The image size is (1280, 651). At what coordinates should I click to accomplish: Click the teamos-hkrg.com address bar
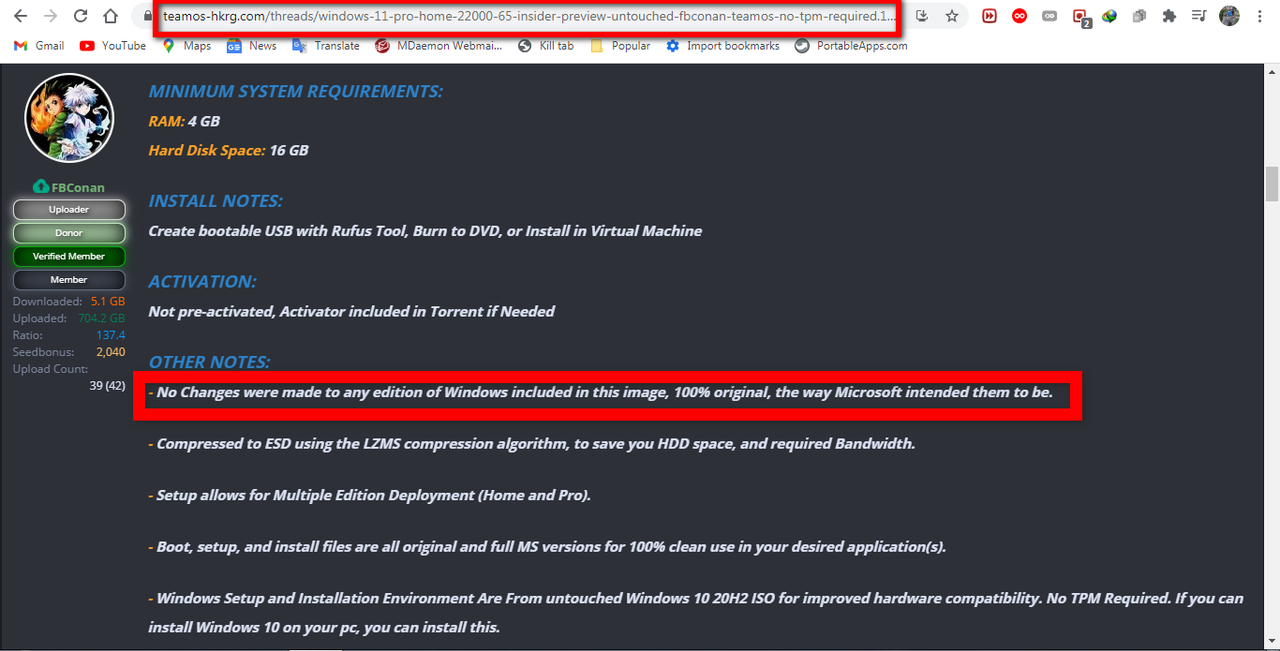pyautogui.click(x=530, y=16)
